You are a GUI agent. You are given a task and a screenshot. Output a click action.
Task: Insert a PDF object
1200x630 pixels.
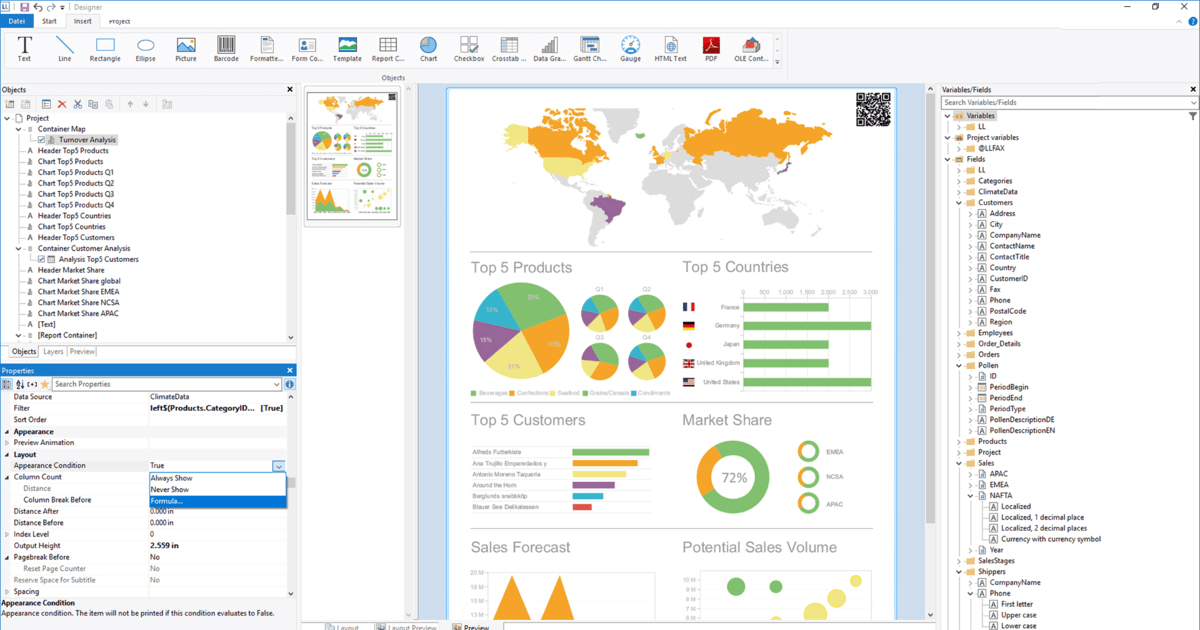pyautogui.click(x=711, y=48)
